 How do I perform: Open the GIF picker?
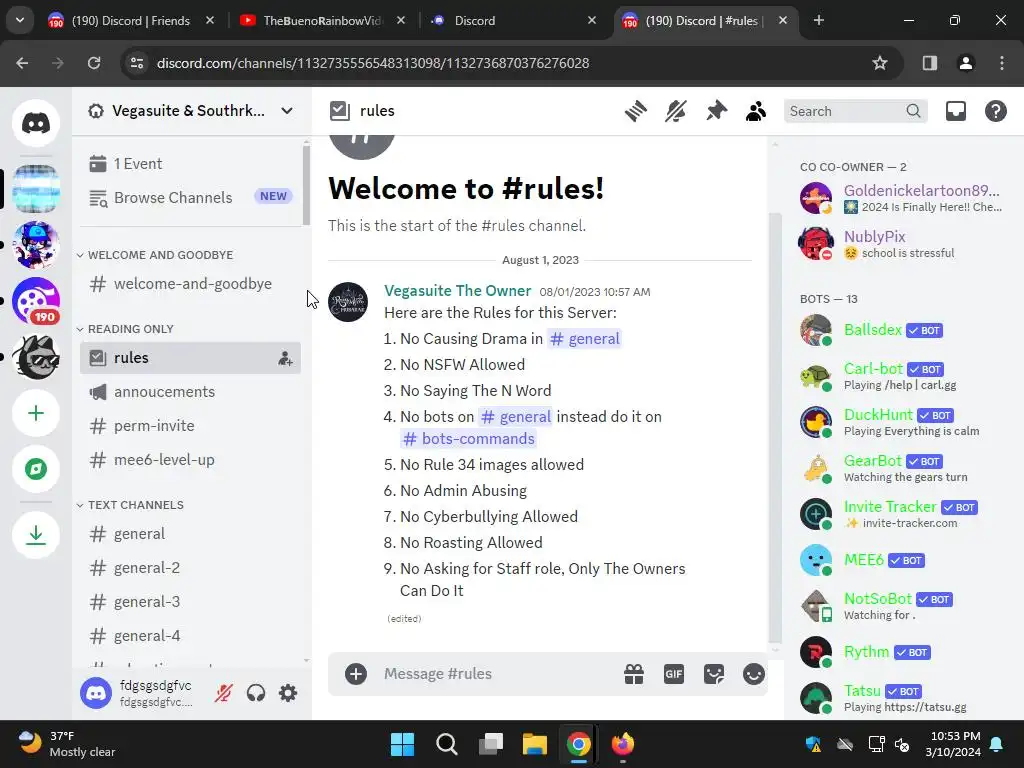(674, 674)
